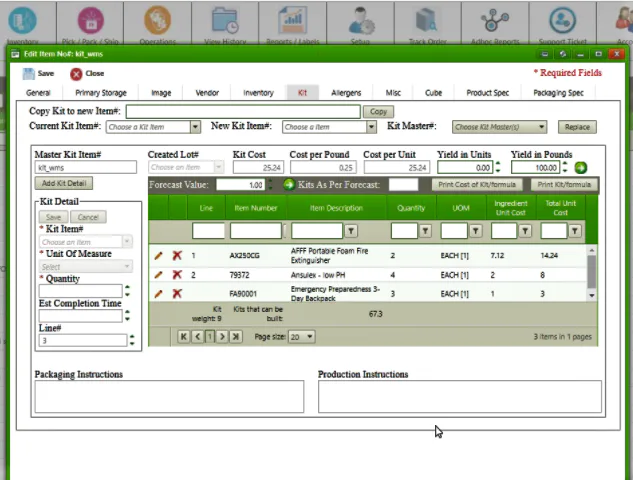Click the red Close icon
Image resolution: width=633 pixels, height=480 pixels.
click(x=76, y=74)
